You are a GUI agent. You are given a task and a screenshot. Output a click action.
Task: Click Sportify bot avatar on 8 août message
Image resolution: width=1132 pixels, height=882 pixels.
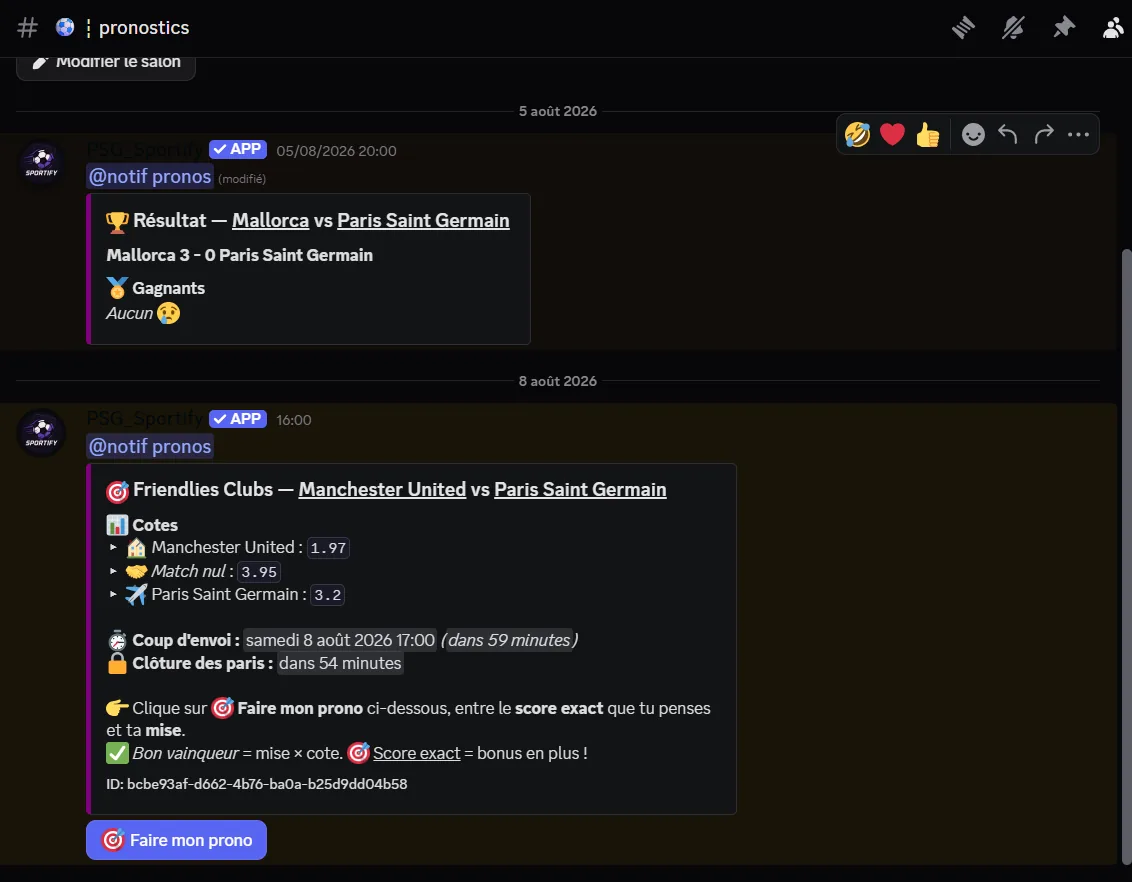41,432
